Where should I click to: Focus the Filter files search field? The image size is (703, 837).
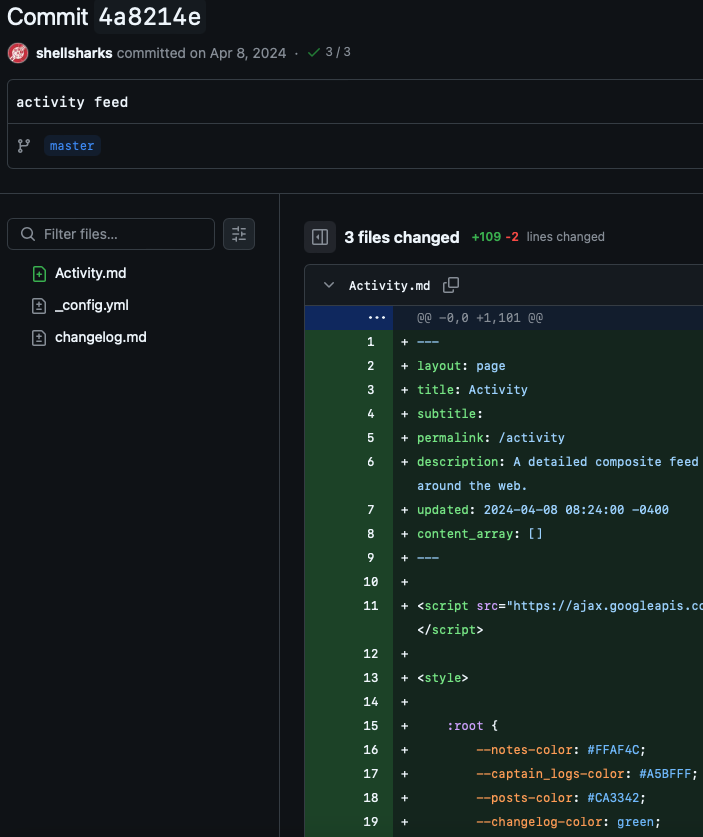point(111,234)
